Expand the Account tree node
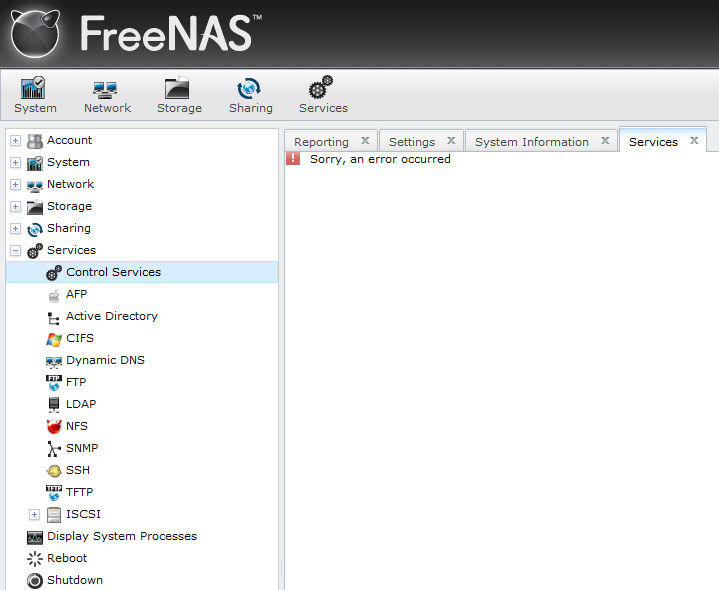This screenshot has width=719, height=590. coord(16,140)
